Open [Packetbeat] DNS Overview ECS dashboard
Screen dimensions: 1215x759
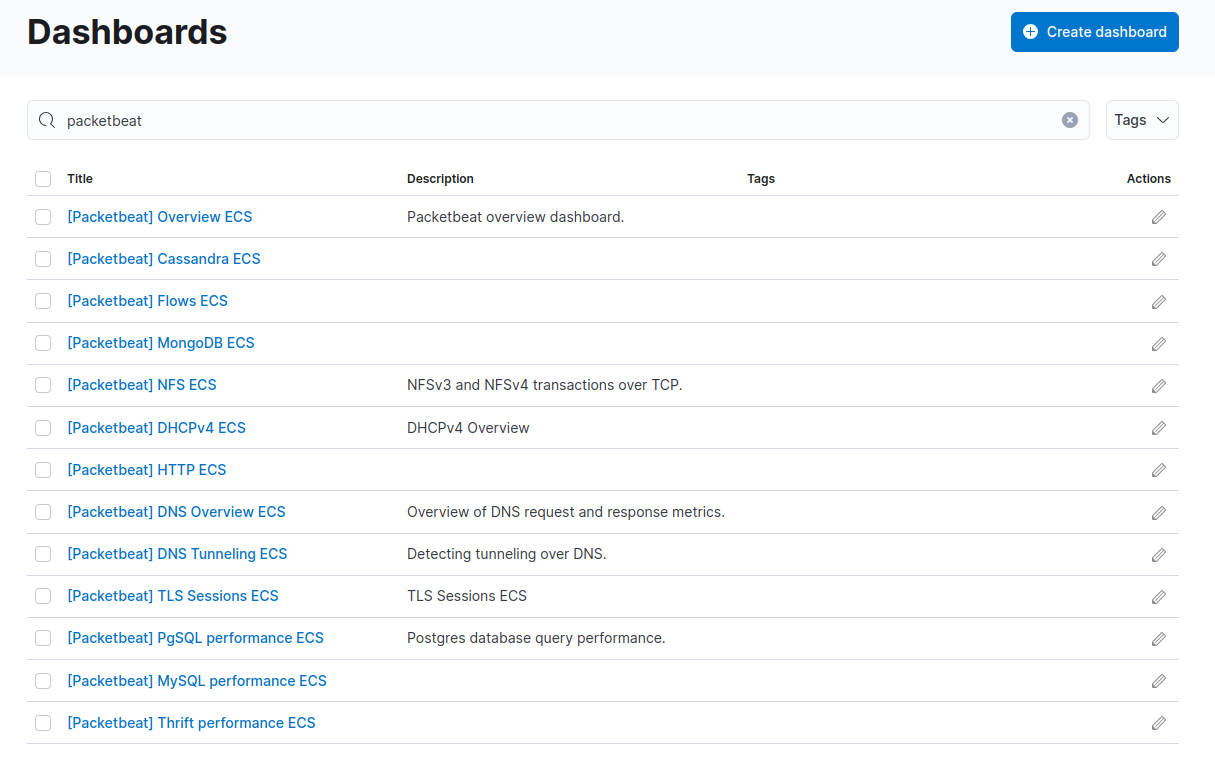[177, 512]
